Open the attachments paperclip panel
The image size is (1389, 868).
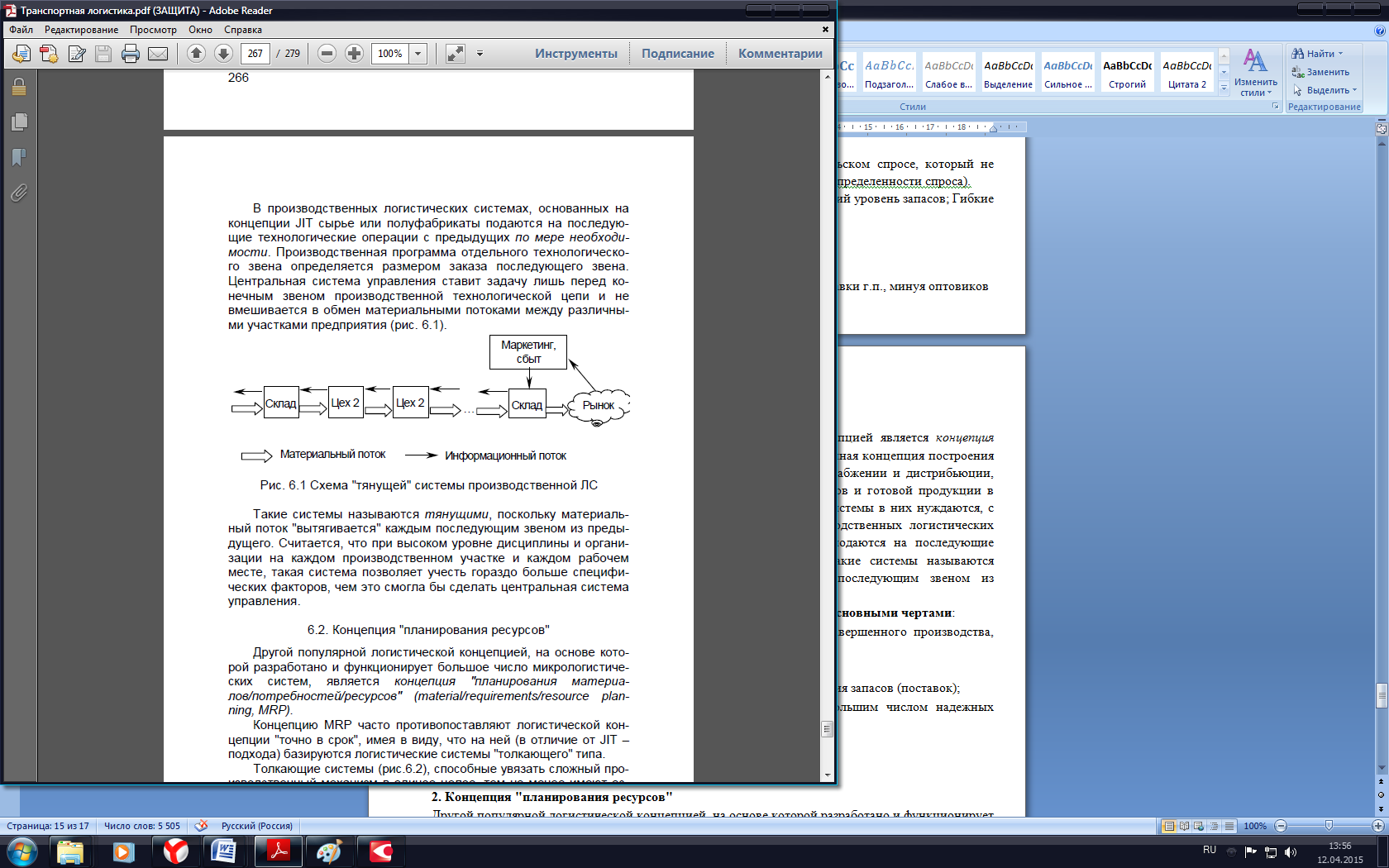[19, 193]
